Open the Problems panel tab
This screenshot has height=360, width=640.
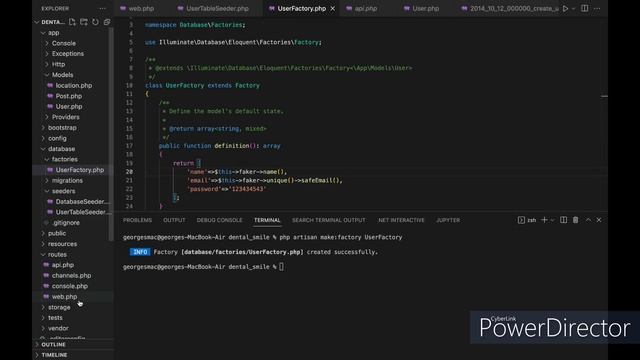[138, 220]
